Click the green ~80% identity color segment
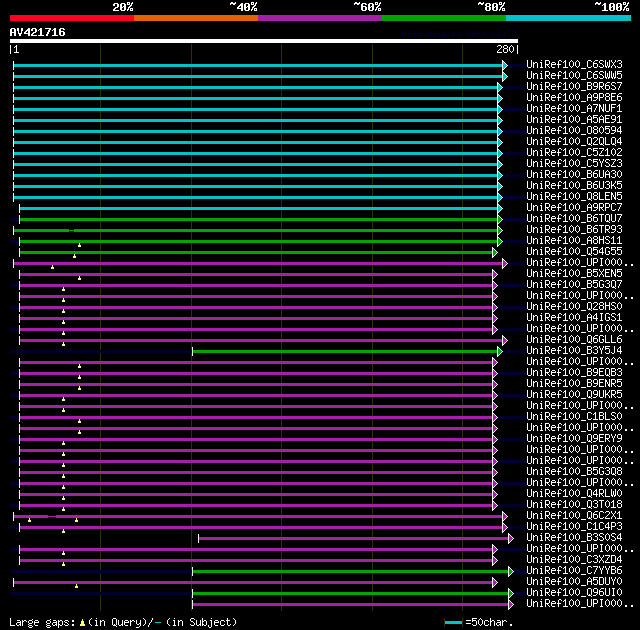This screenshot has width=640, height=630. tap(444, 18)
